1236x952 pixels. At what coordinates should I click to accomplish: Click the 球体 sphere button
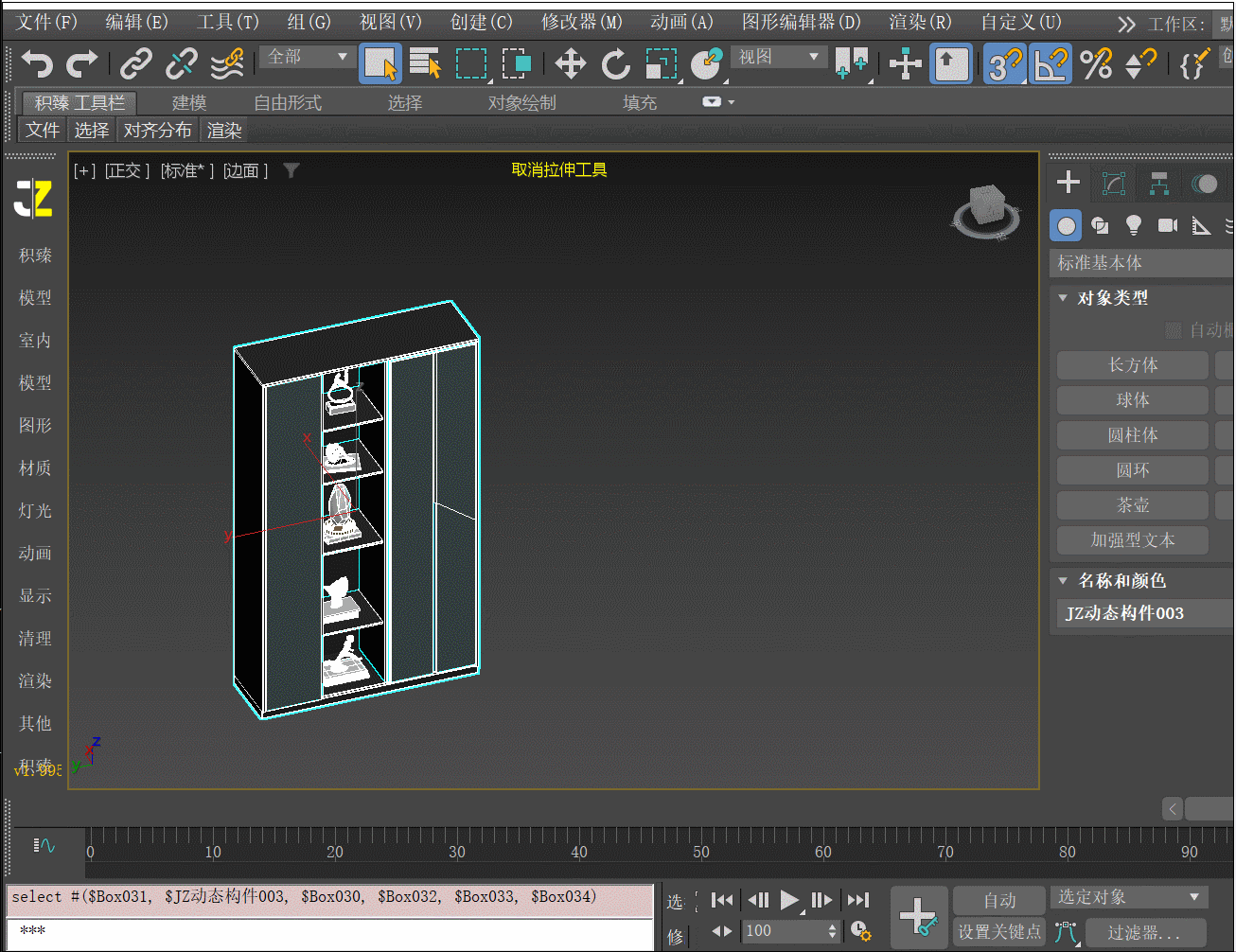click(x=1133, y=400)
